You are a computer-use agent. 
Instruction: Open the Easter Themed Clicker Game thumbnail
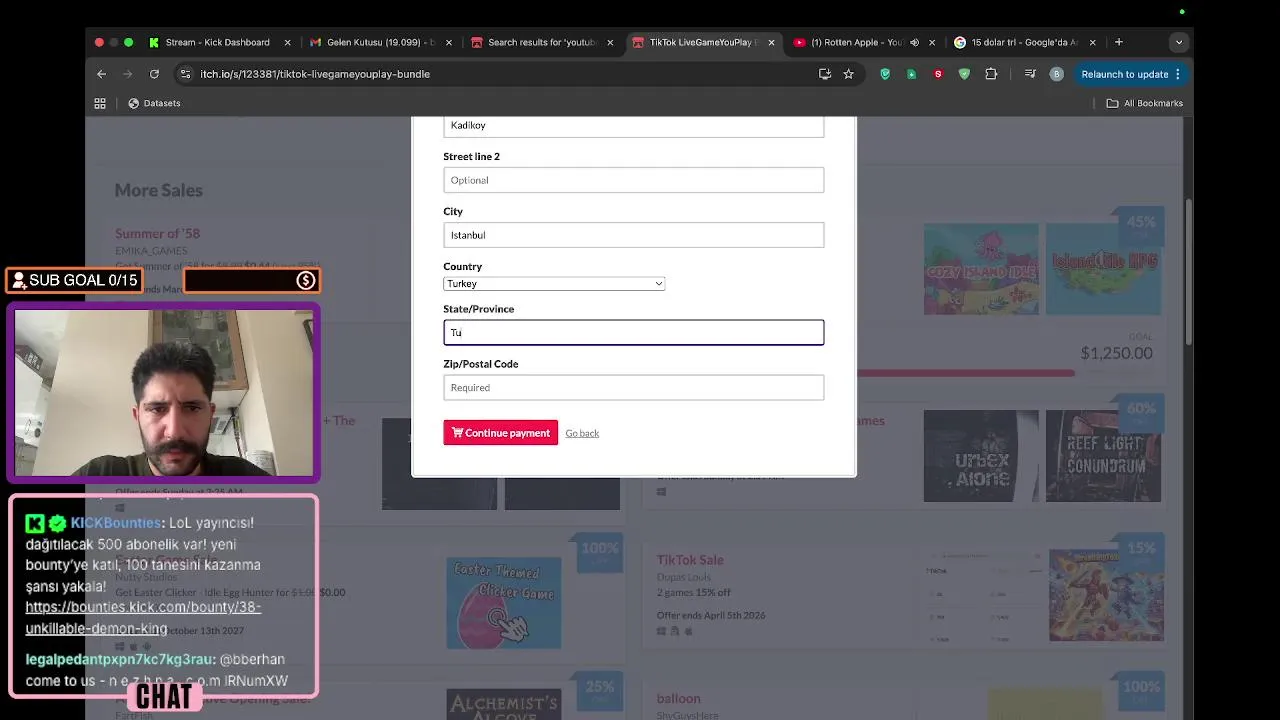(503, 603)
